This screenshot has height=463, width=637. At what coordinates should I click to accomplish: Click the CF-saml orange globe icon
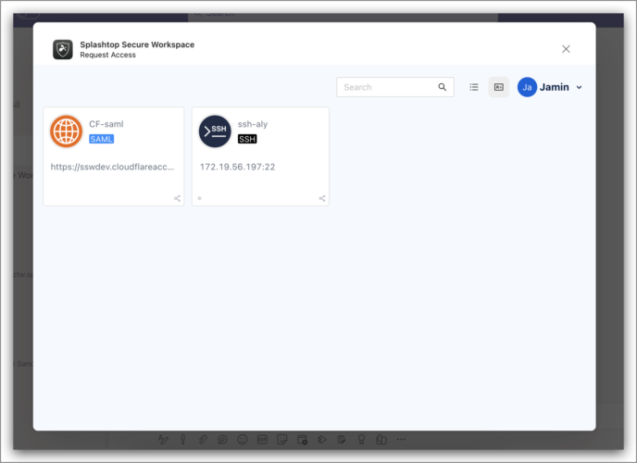point(66,131)
